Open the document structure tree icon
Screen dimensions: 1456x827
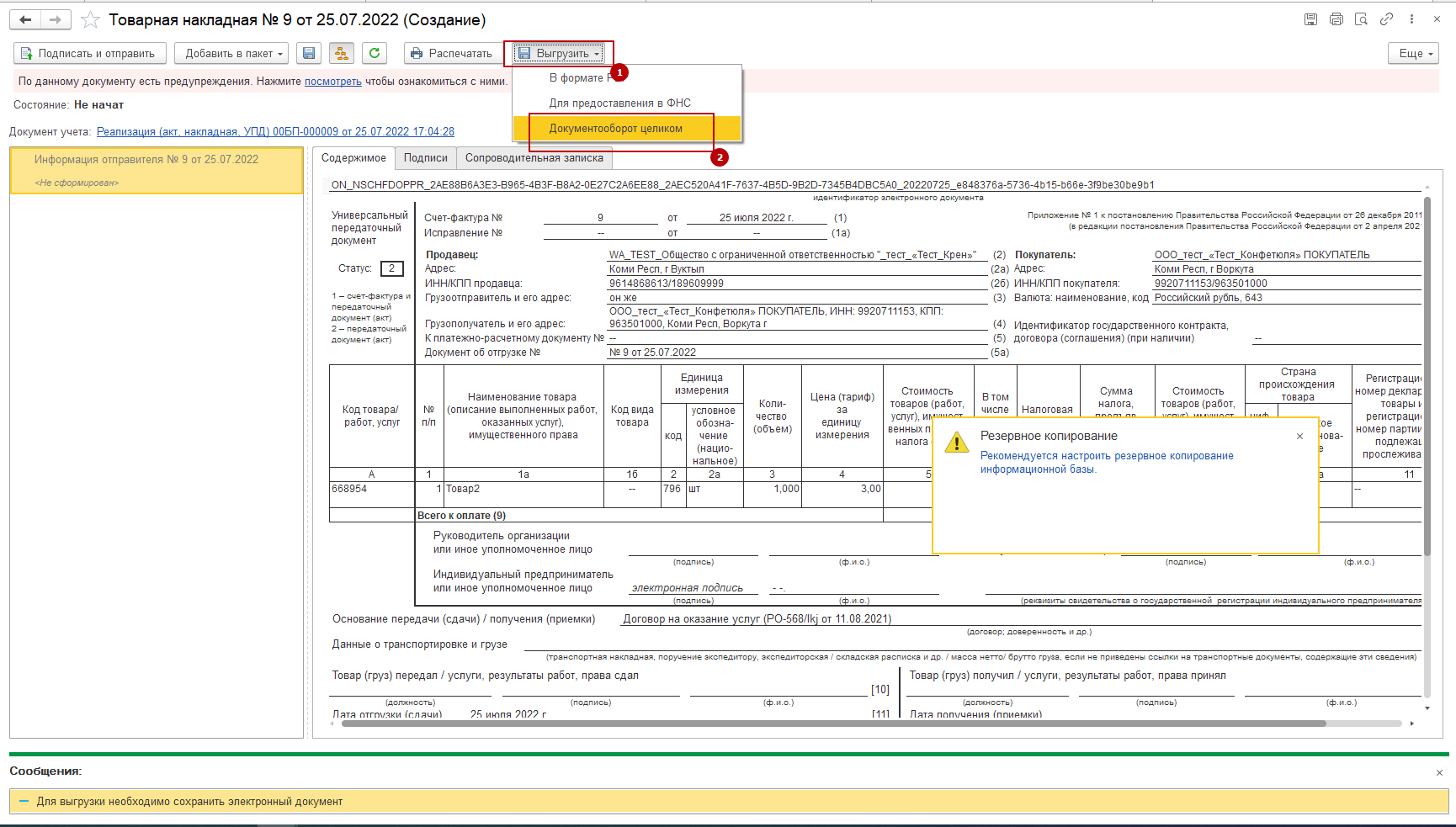[x=341, y=53]
